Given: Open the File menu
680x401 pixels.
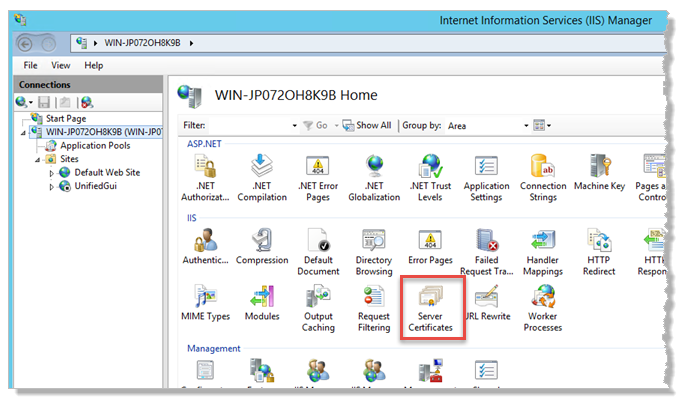Looking at the screenshot, I should 30,65.
